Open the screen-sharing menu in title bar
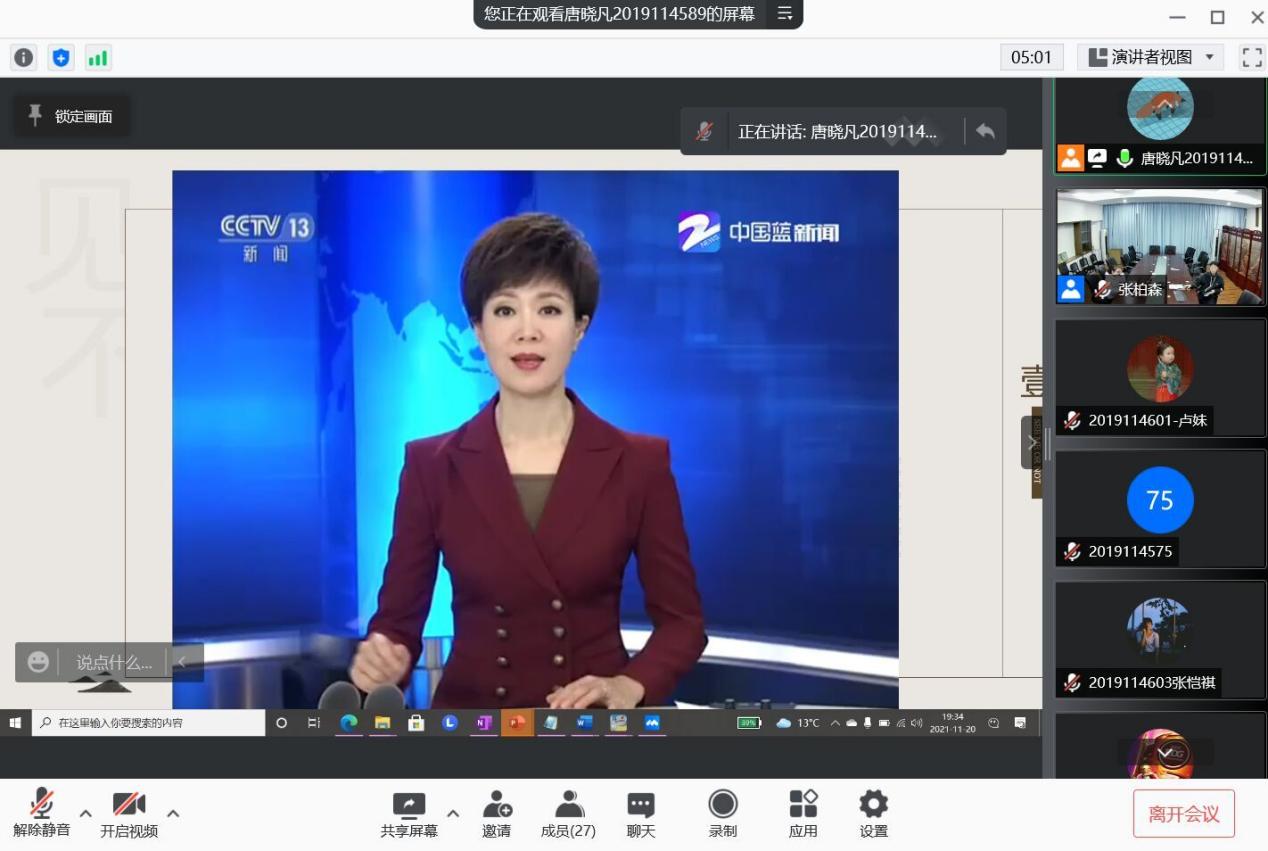The height and width of the screenshot is (851, 1268). pyautogui.click(x=785, y=14)
